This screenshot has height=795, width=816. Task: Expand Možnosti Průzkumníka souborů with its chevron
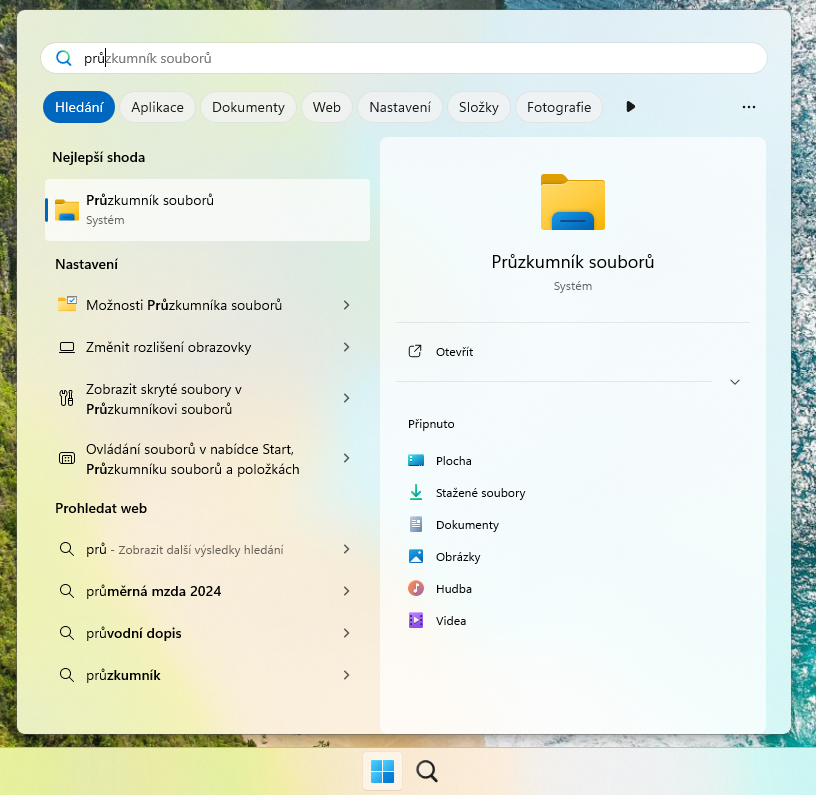coord(347,305)
